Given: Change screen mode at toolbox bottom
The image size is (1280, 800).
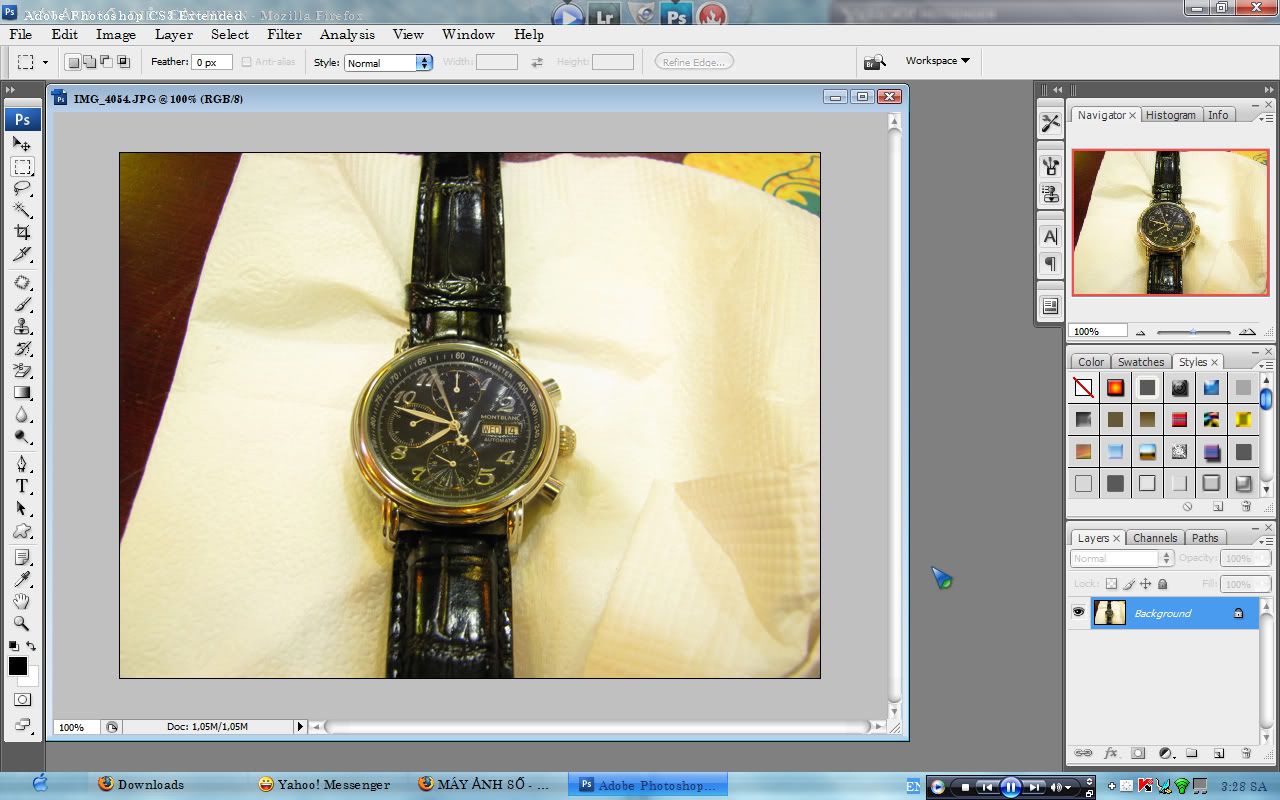Looking at the screenshot, I should 22,725.
